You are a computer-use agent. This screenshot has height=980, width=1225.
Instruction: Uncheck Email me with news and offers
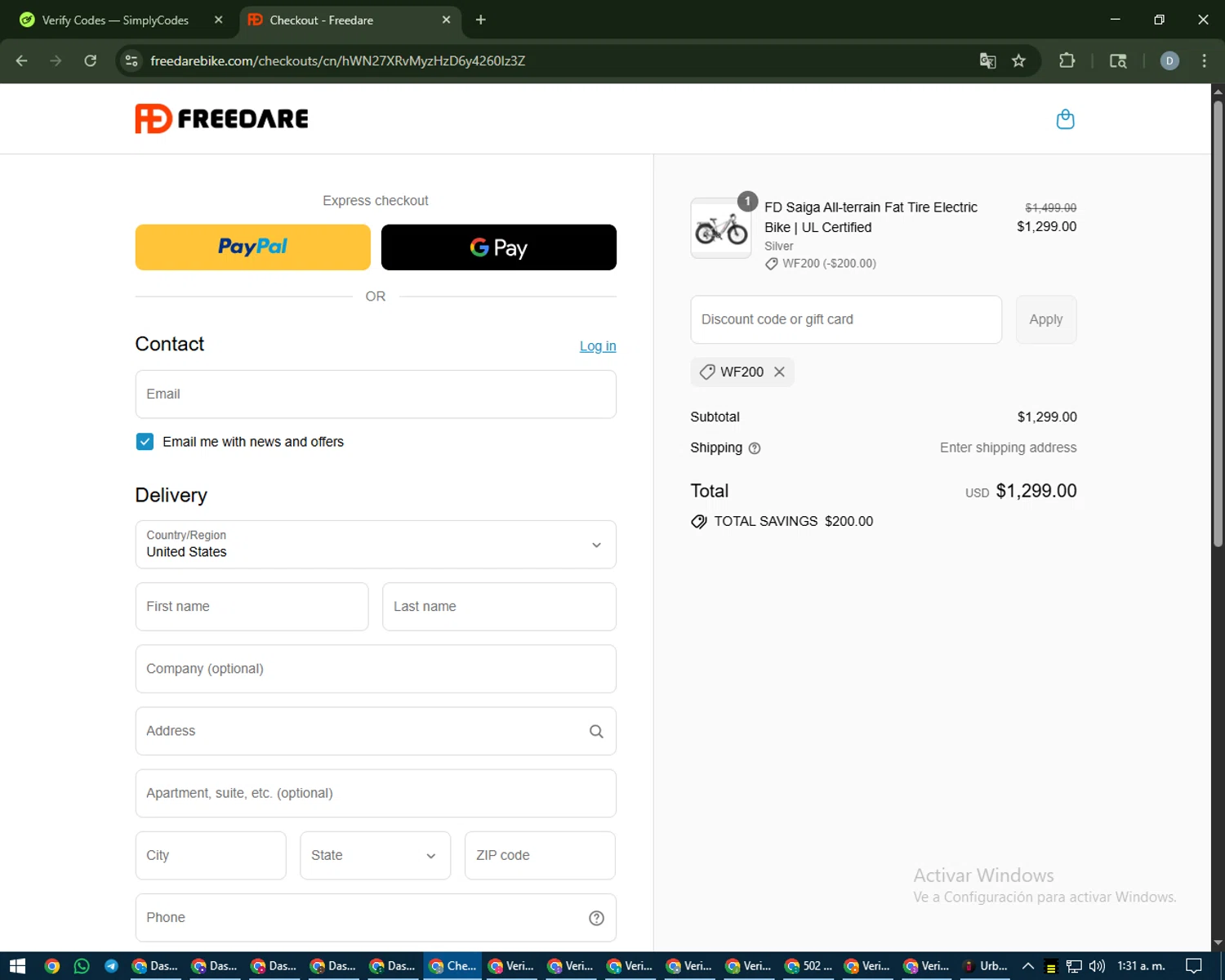point(145,442)
